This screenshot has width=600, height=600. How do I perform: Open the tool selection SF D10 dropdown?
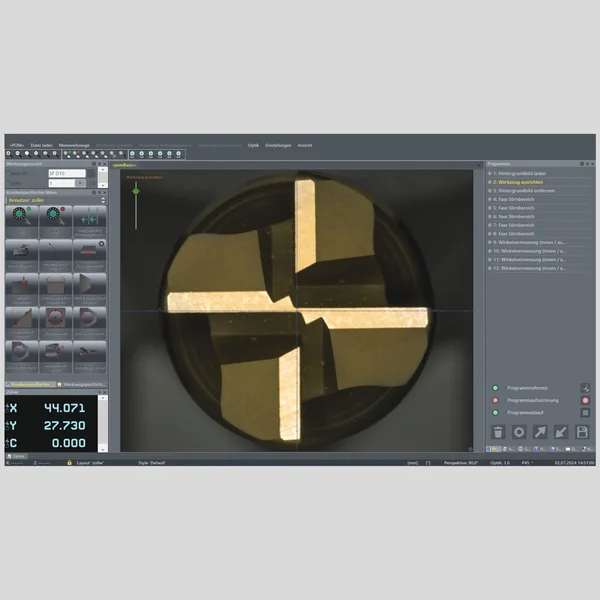pyautogui.click(x=67, y=174)
